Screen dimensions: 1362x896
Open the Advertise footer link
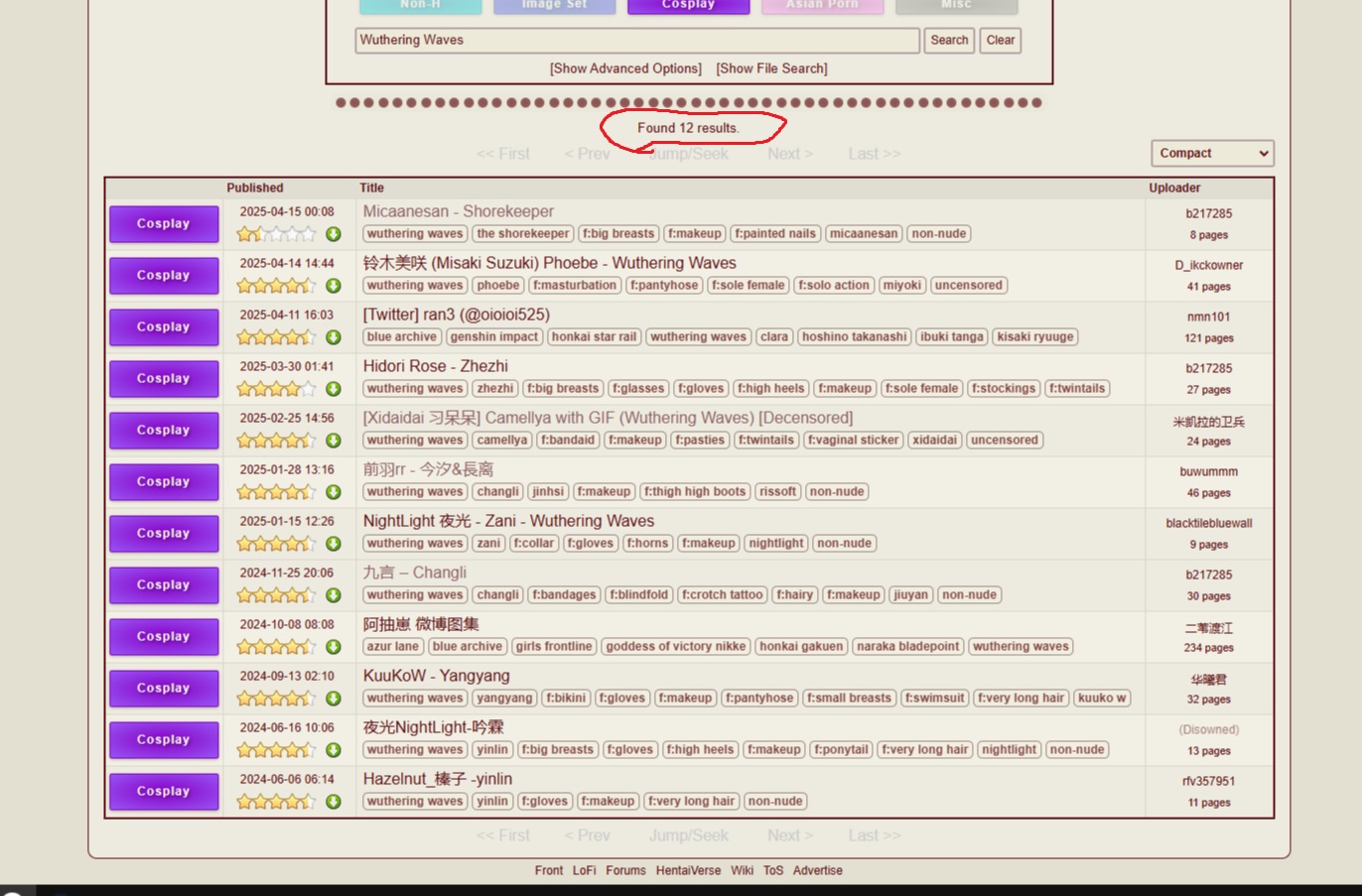click(x=818, y=870)
